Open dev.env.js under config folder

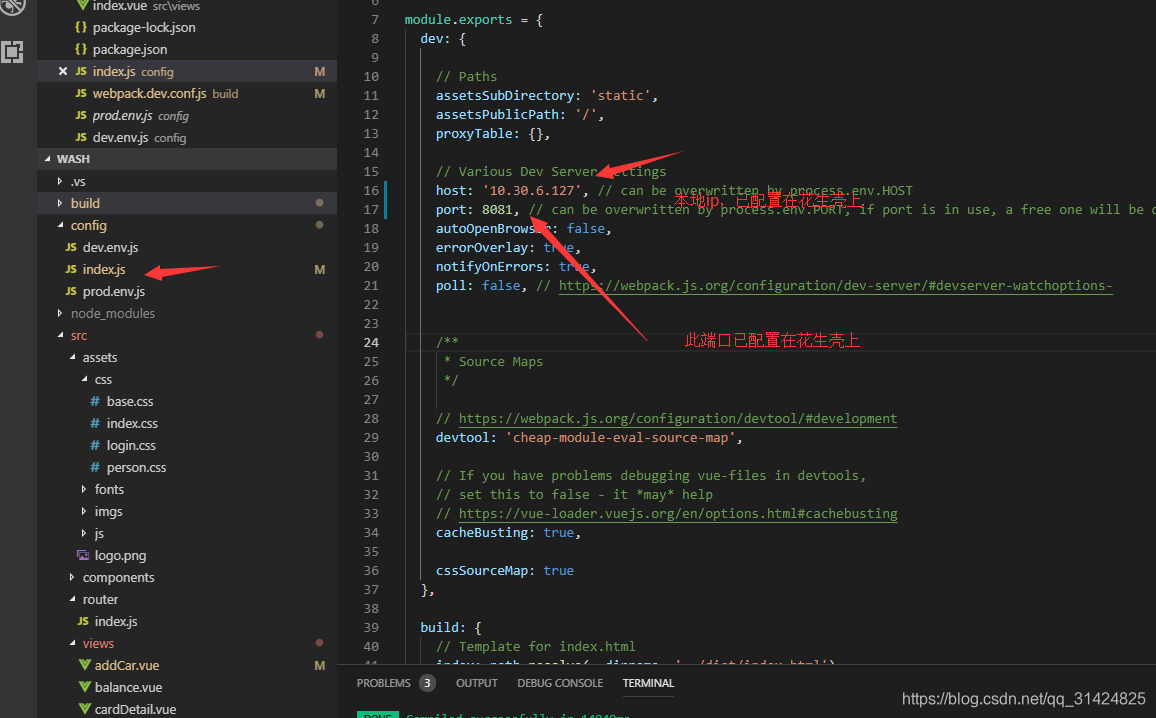(111, 248)
